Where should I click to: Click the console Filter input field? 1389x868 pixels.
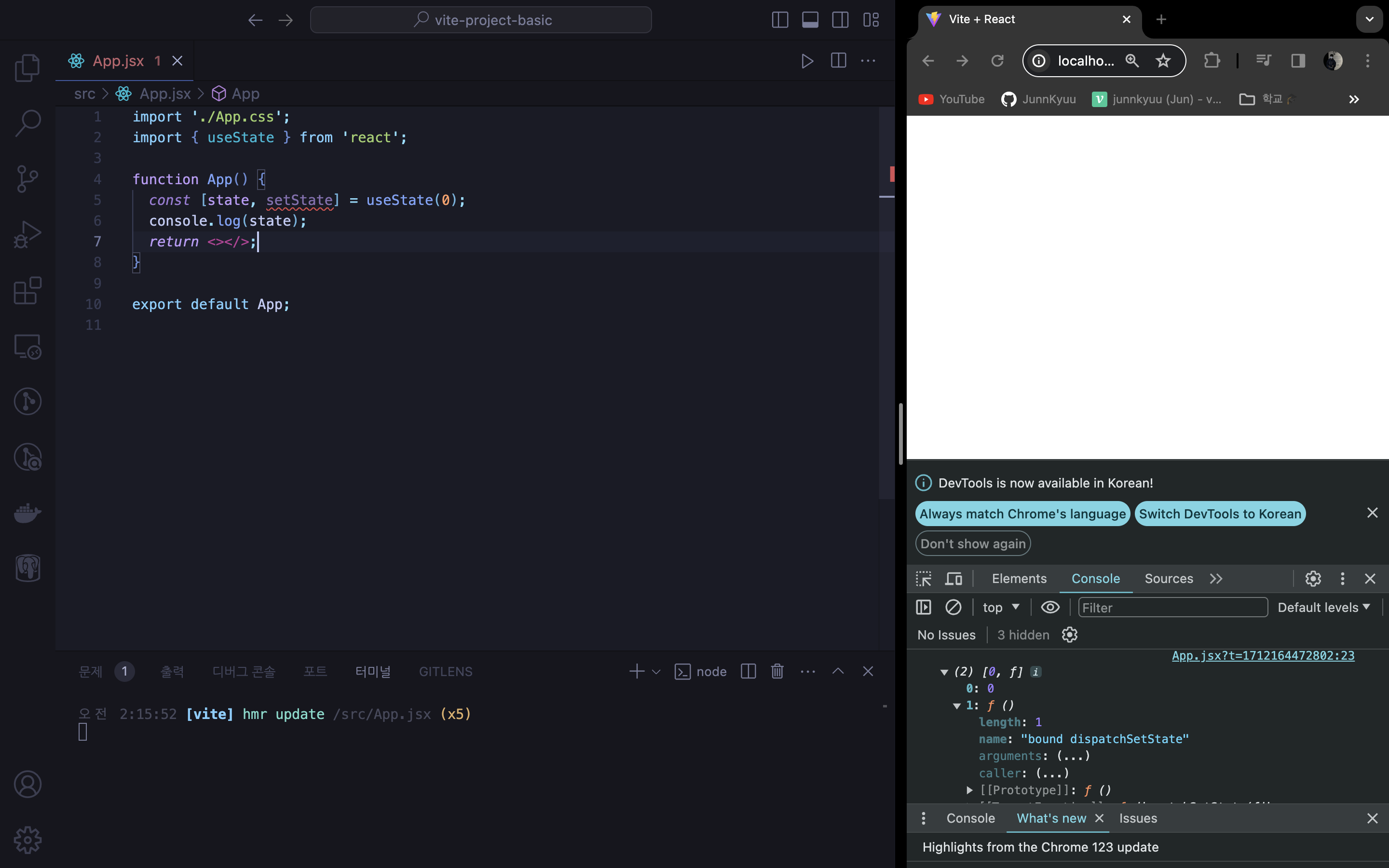tap(1172, 608)
